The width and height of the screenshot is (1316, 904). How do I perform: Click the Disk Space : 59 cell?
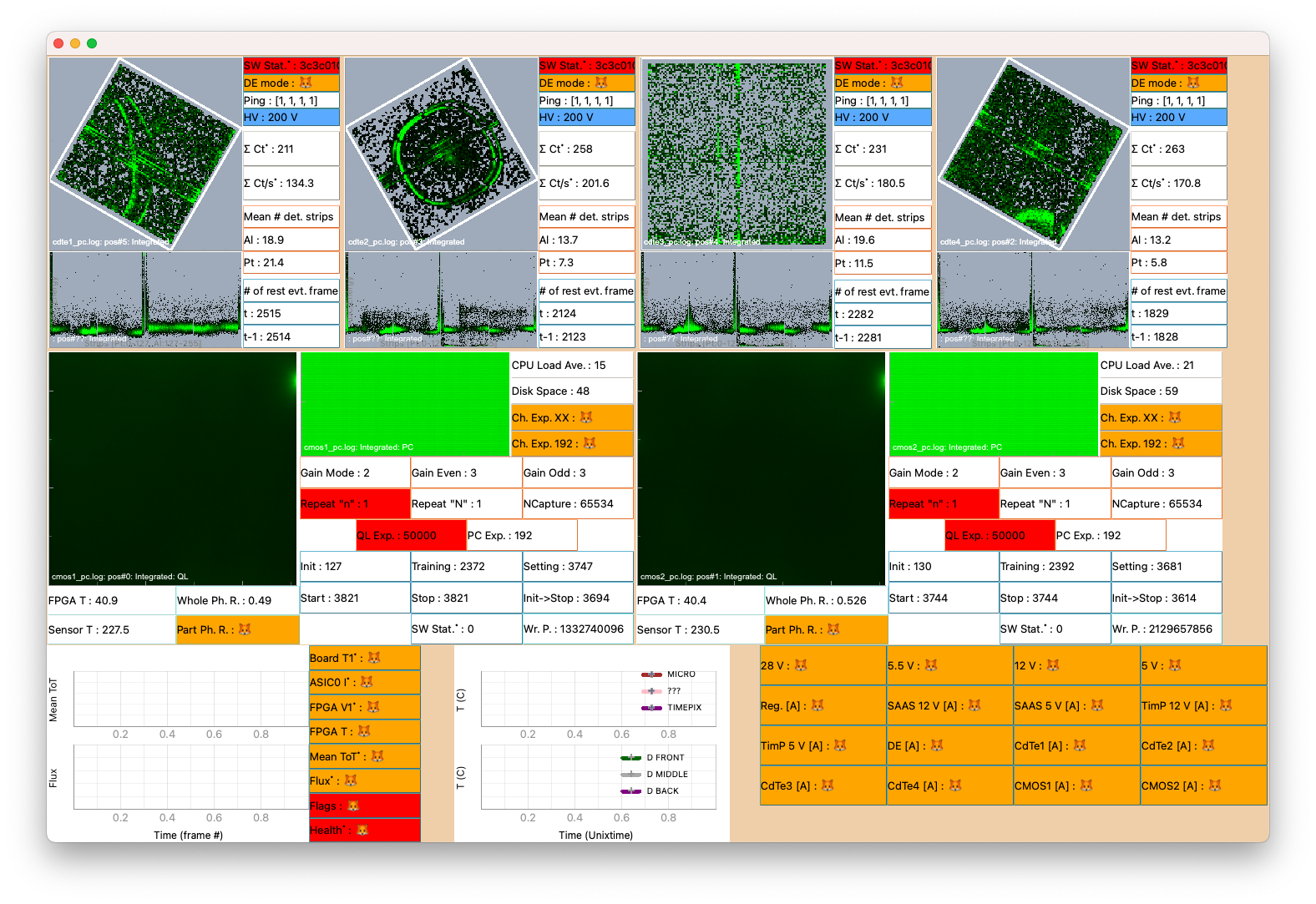pos(1161,391)
